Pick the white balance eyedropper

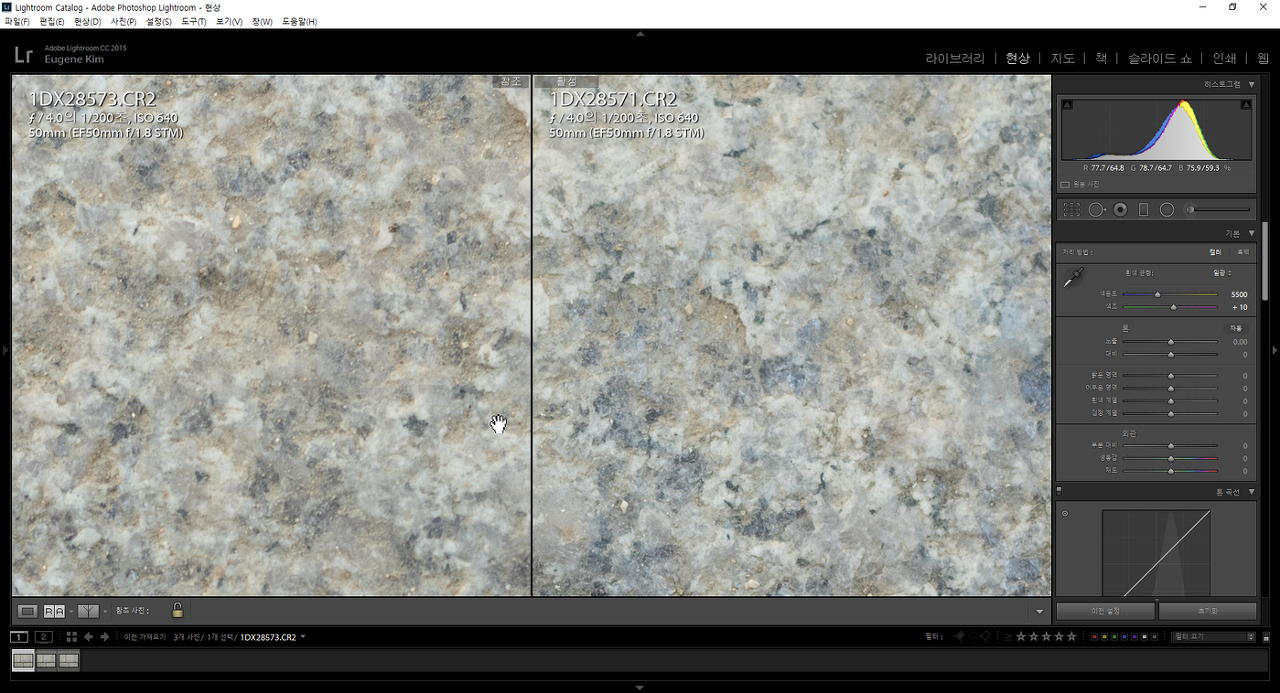(x=1073, y=278)
